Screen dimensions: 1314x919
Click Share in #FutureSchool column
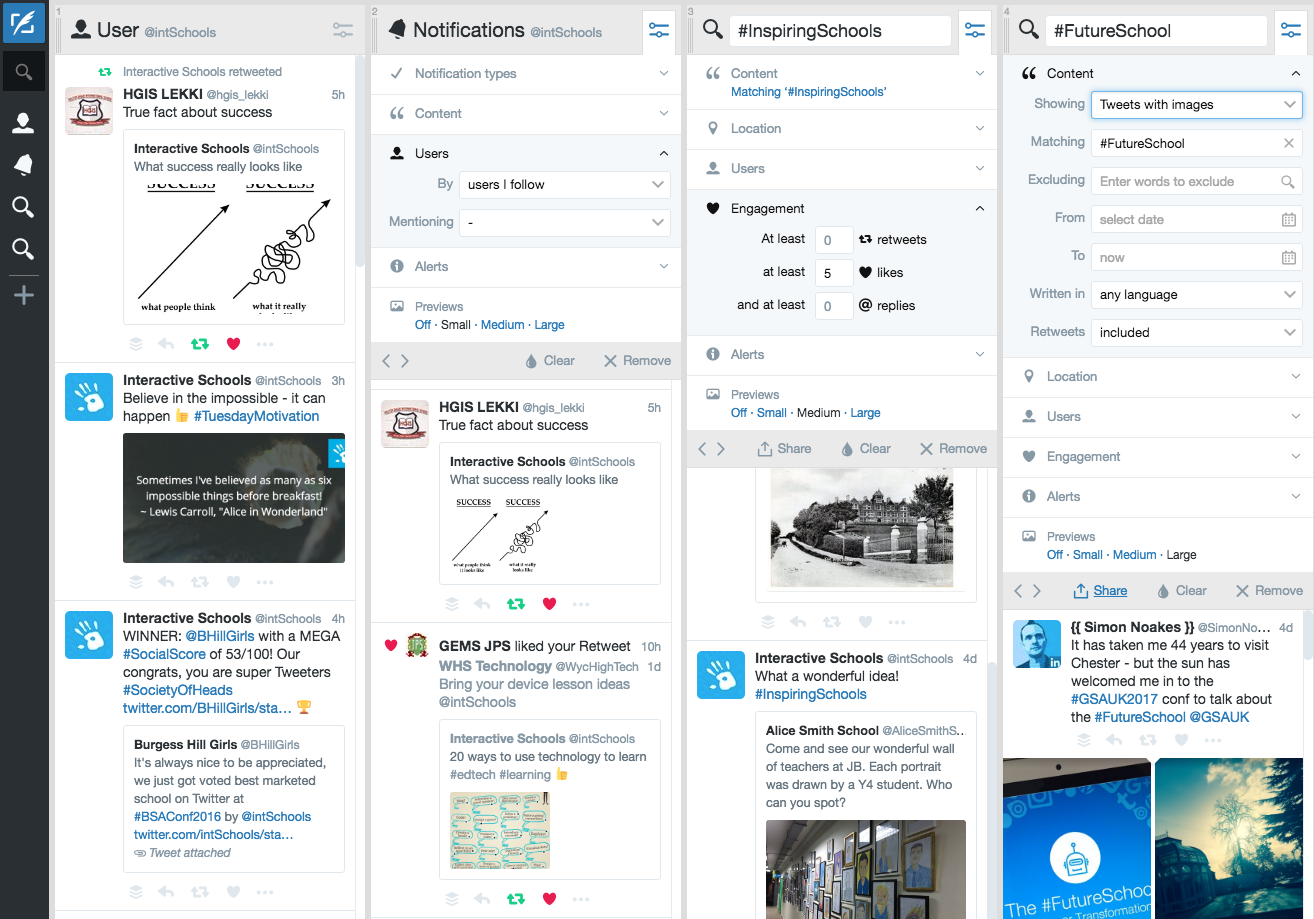1100,591
